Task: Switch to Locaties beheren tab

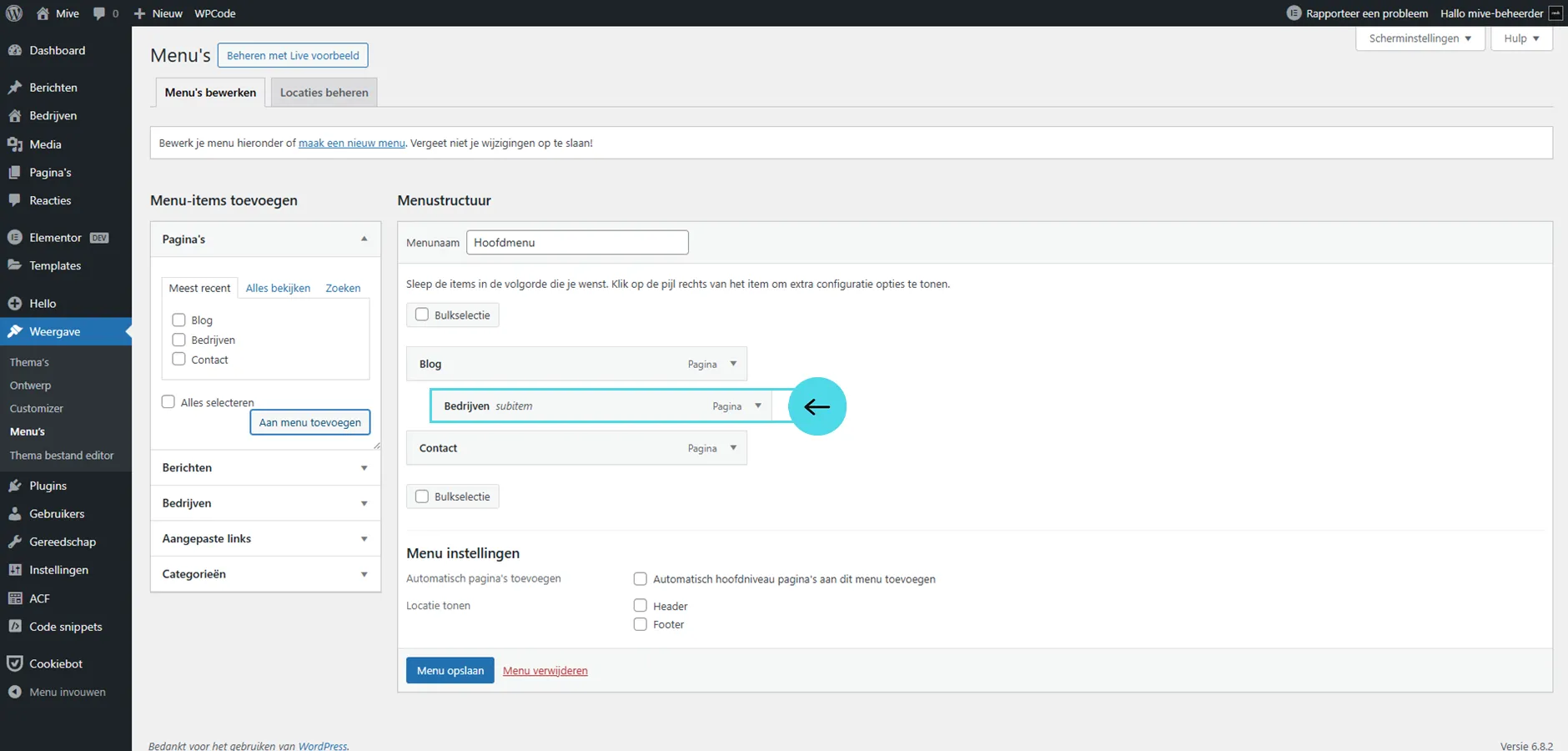Action: [x=324, y=93]
